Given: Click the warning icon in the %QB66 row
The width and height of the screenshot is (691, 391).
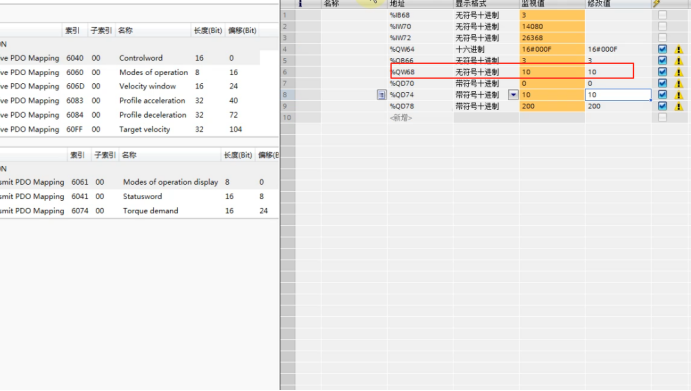Looking at the screenshot, I should point(679,61).
